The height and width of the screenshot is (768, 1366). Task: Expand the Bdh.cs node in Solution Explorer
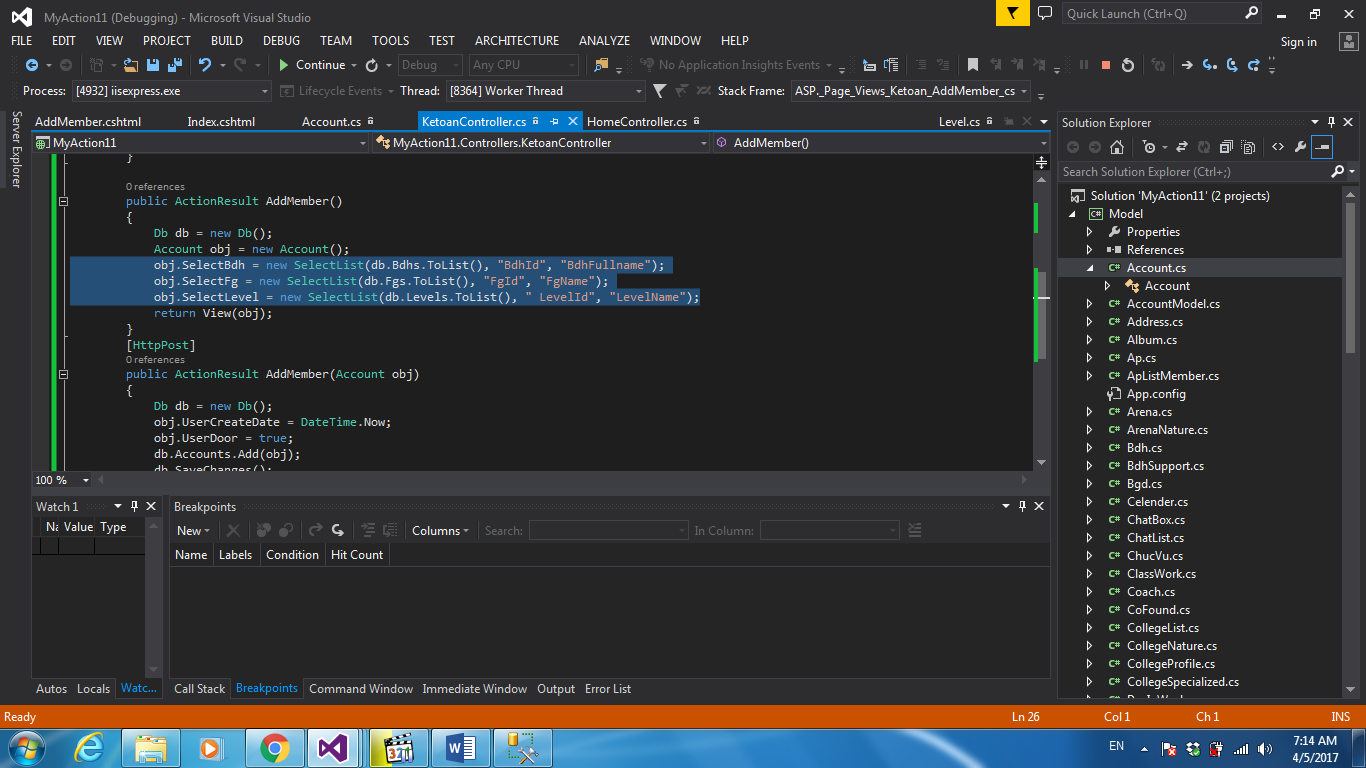(x=1090, y=448)
